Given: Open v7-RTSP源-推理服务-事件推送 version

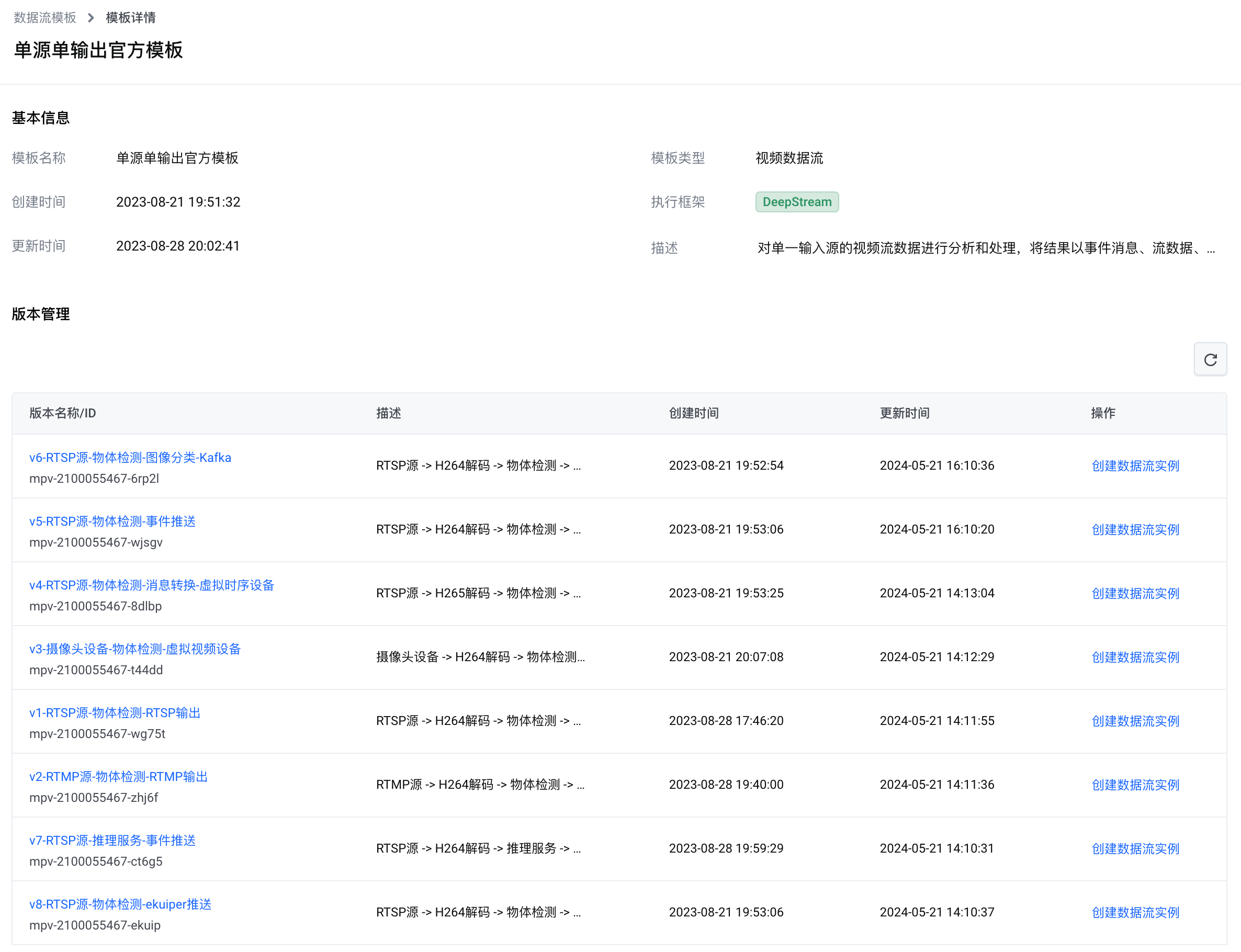Looking at the screenshot, I should (112, 841).
